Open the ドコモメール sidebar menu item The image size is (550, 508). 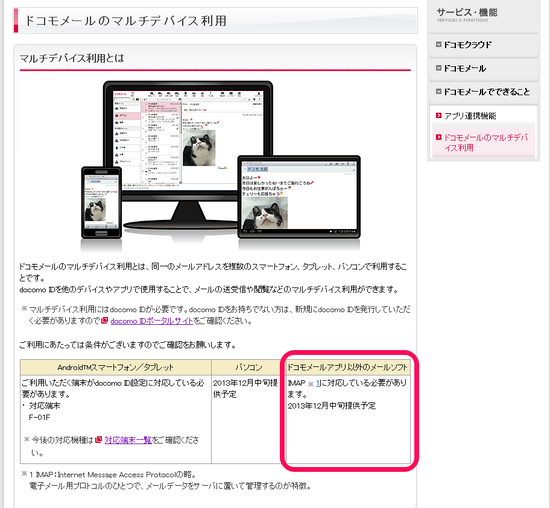tap(483, 68)
